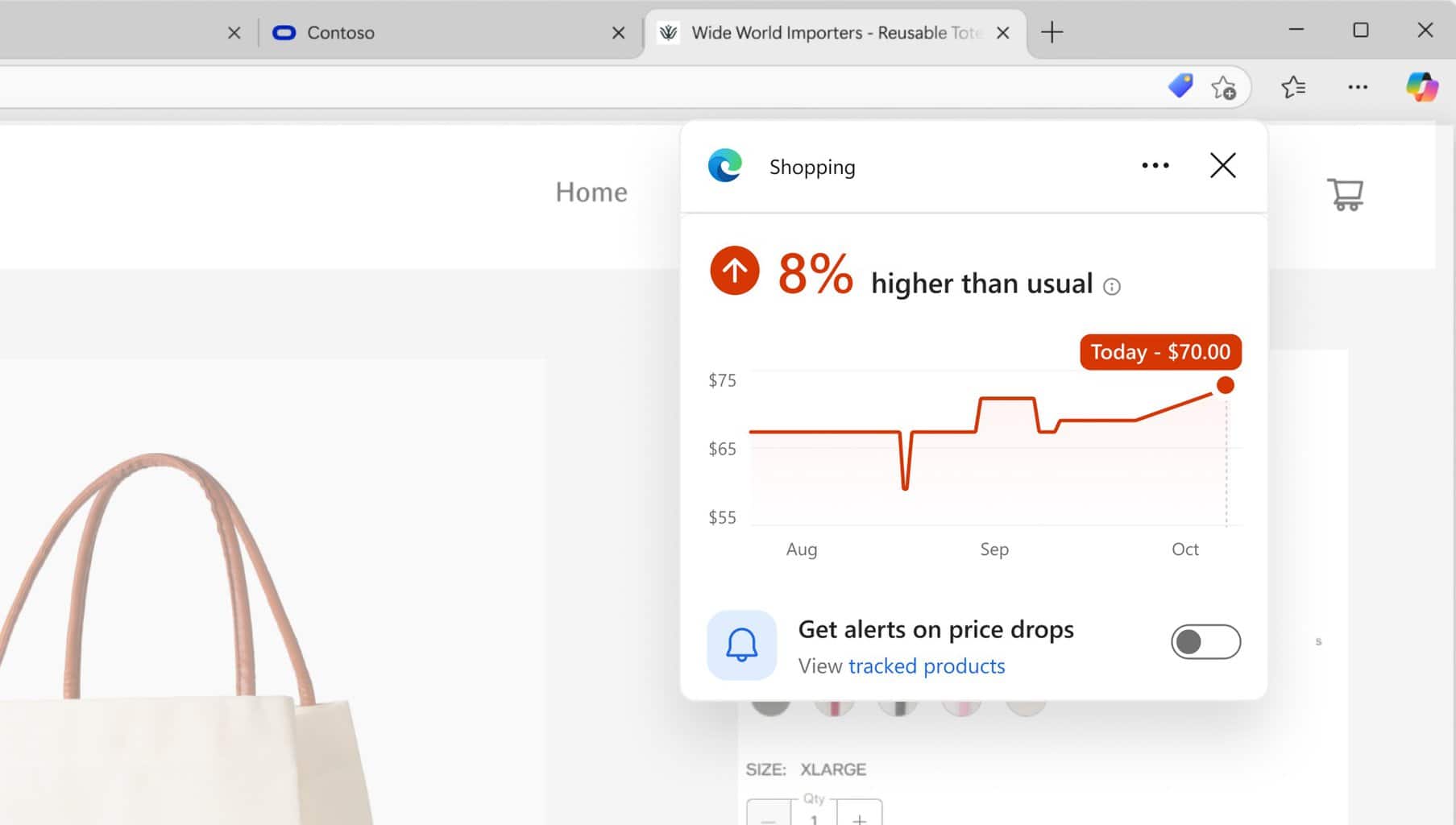Click the bell alert icon
1456x825 pixels.
coord(742,645)
